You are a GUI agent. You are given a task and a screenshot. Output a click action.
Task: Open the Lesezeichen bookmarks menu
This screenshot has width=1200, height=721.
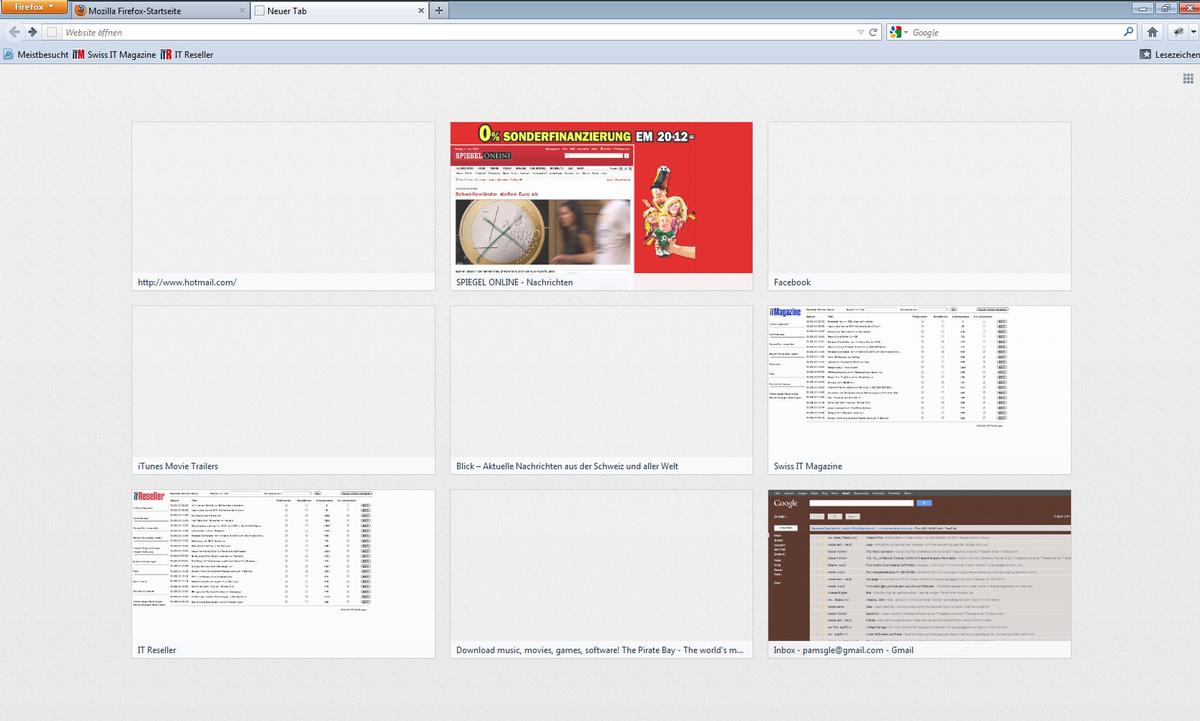coord(1169,54)
